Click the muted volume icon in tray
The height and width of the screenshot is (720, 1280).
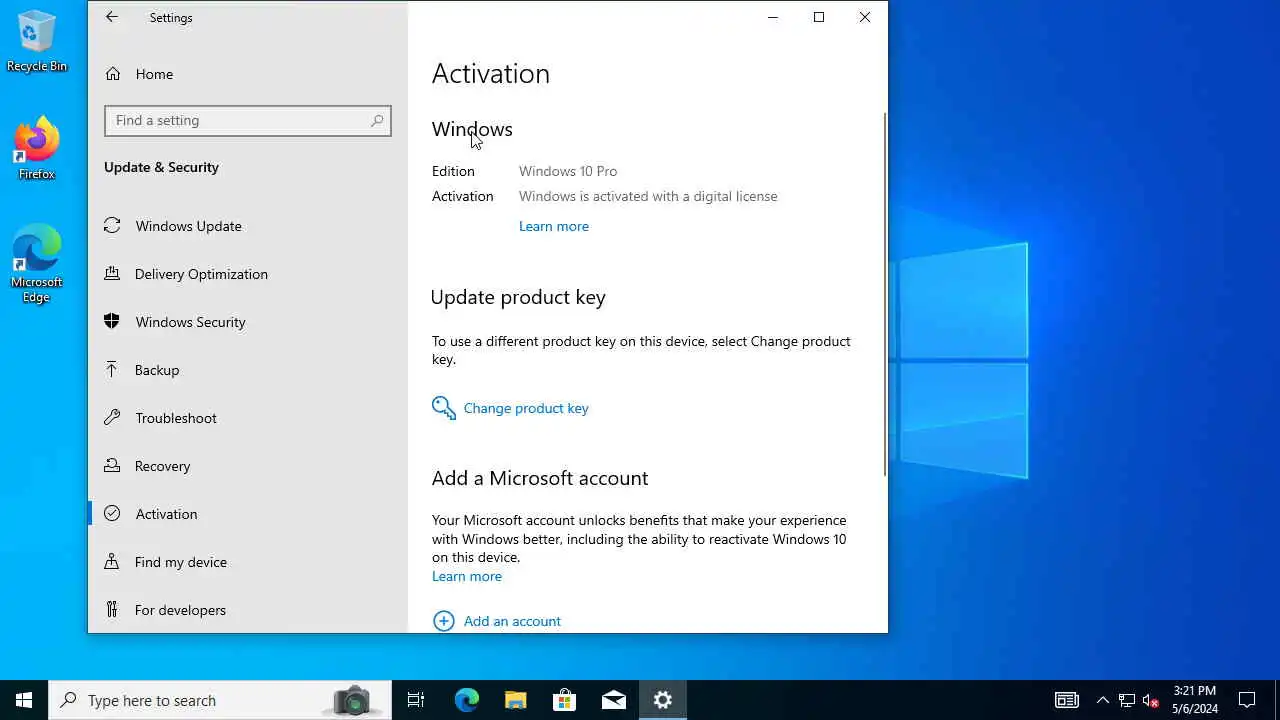click(x=1151, y=700)
